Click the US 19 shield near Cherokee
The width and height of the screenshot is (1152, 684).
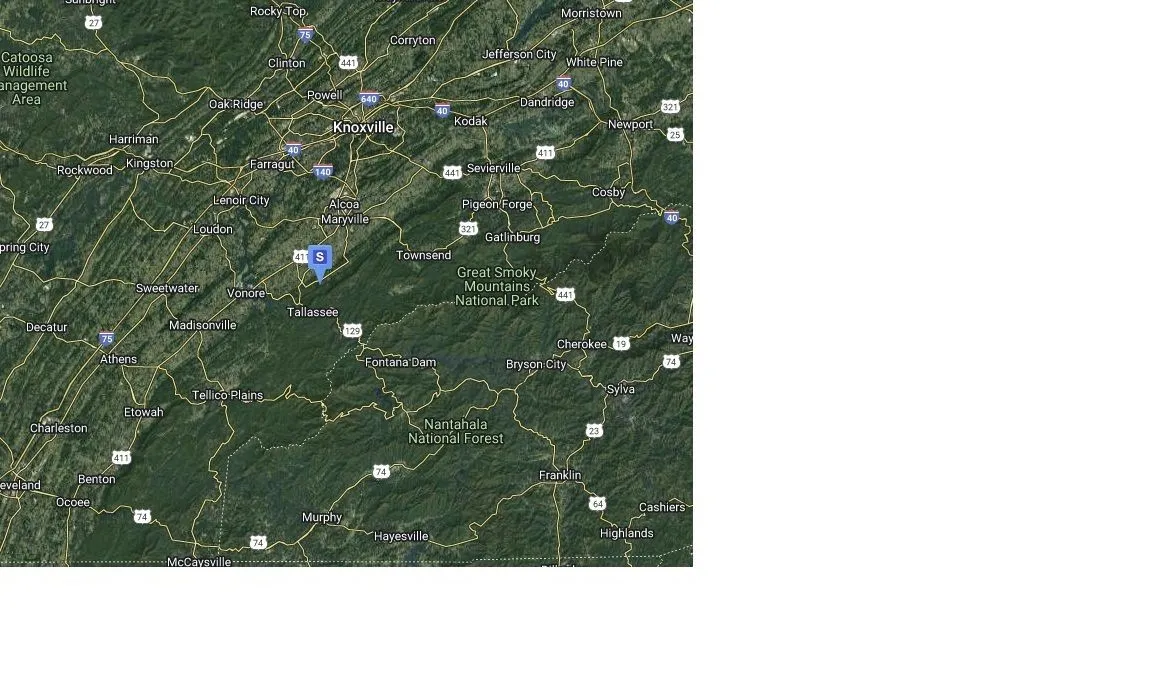(x=622, y=344)
